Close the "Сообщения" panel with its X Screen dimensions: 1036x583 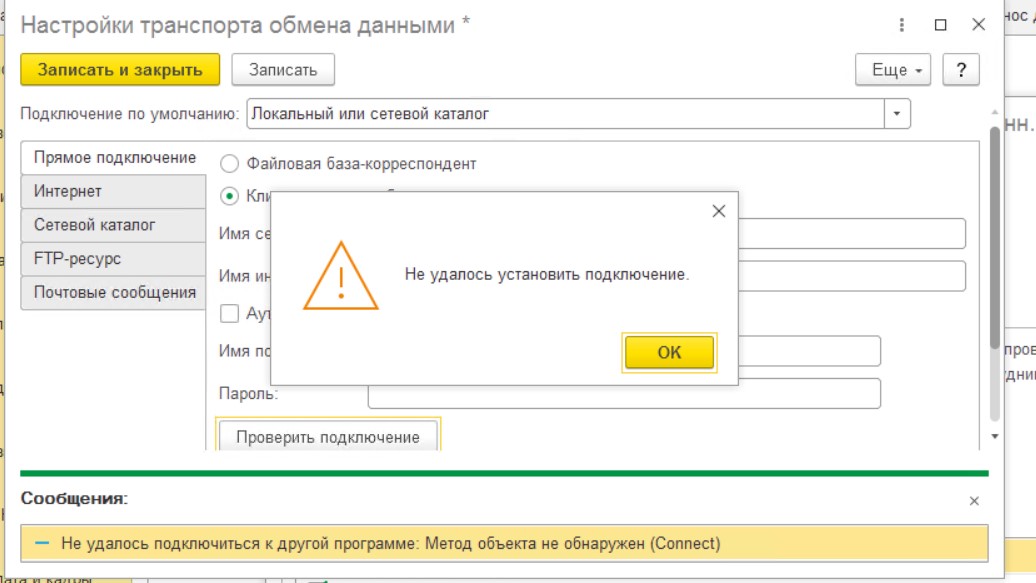click(x=975, y=500)
